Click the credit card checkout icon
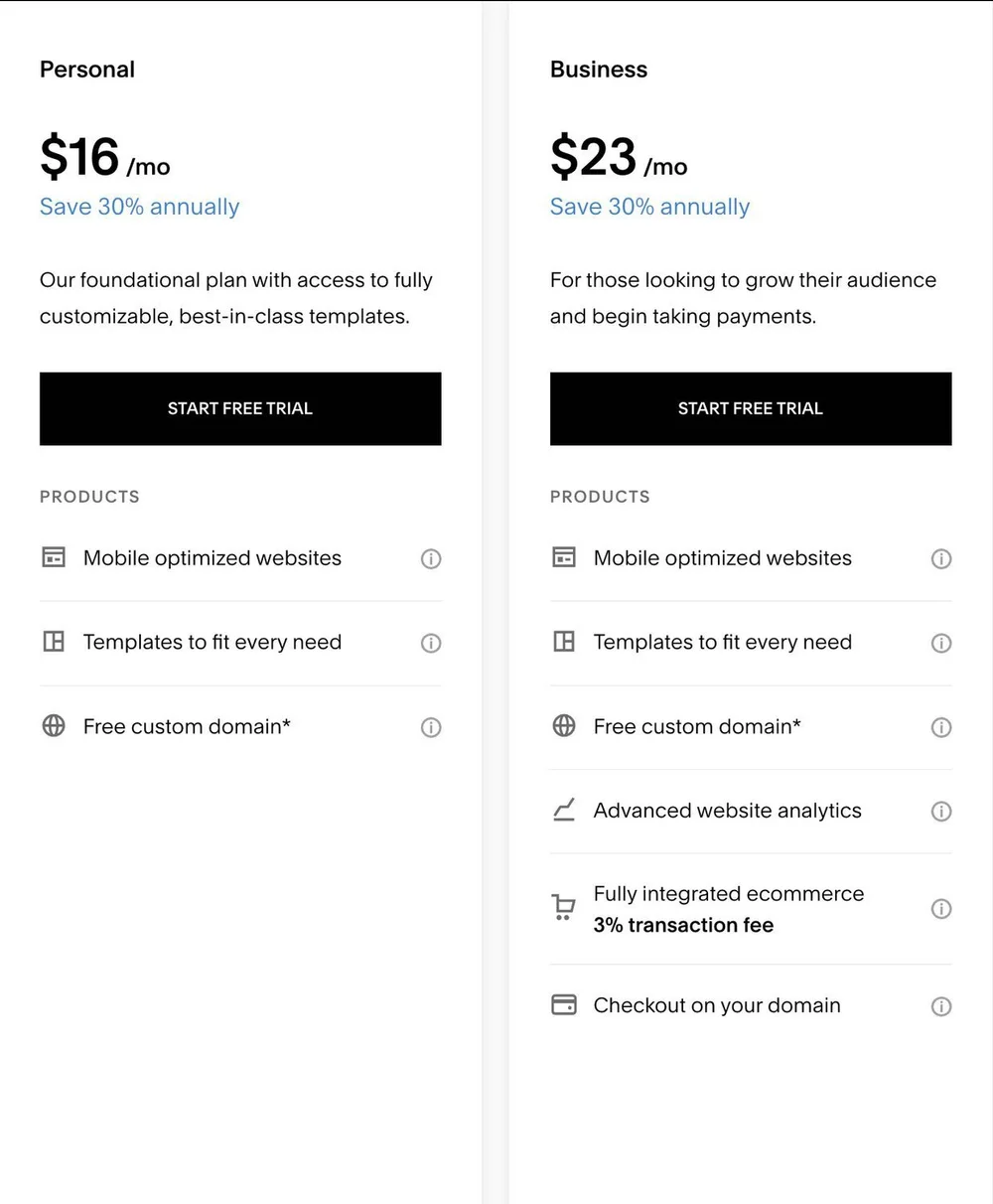Screen dimensions: 993x1204 pyautogui.click(x=564, y=1005)
